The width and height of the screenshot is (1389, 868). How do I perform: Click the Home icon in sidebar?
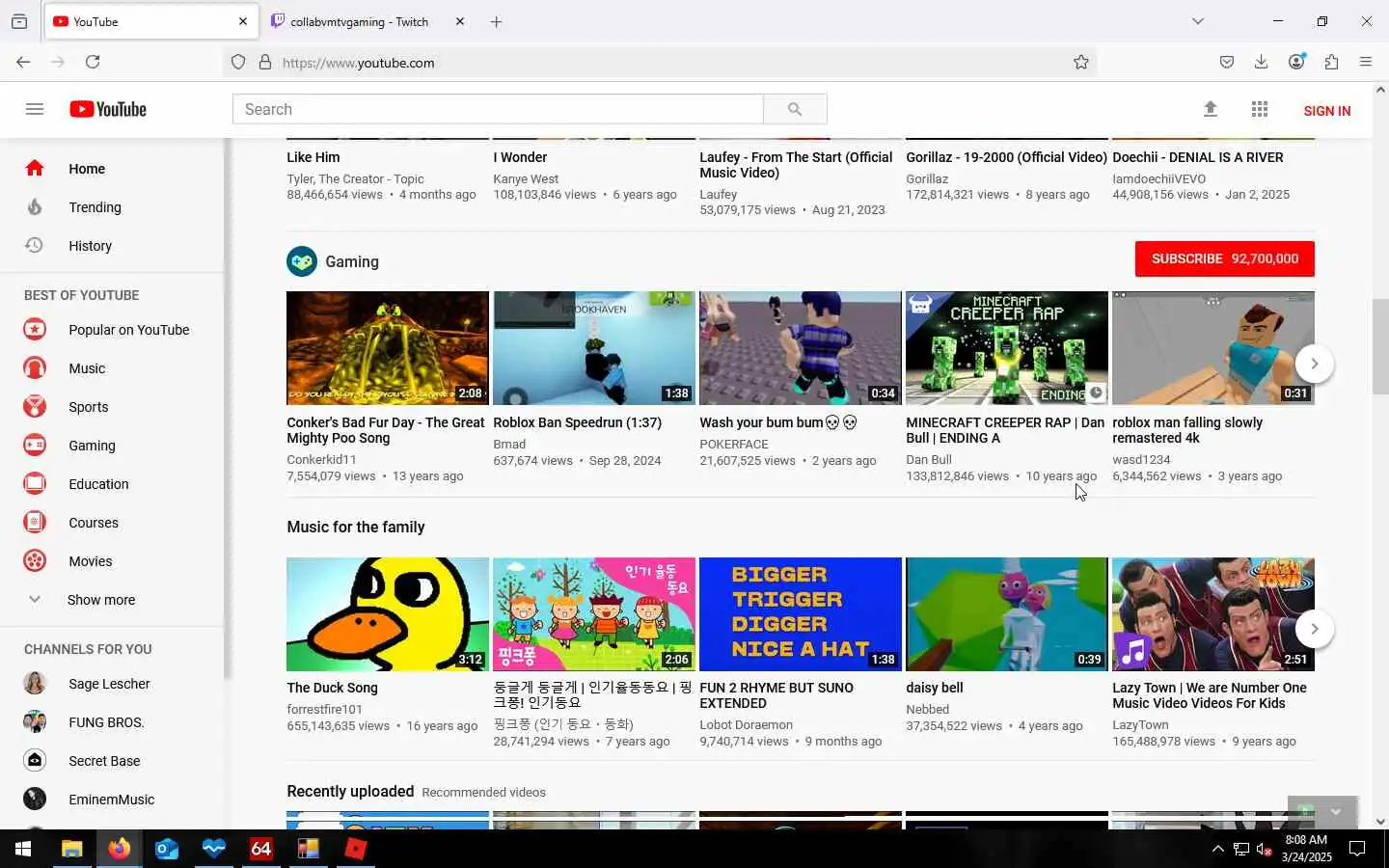[x=35, y=169]
